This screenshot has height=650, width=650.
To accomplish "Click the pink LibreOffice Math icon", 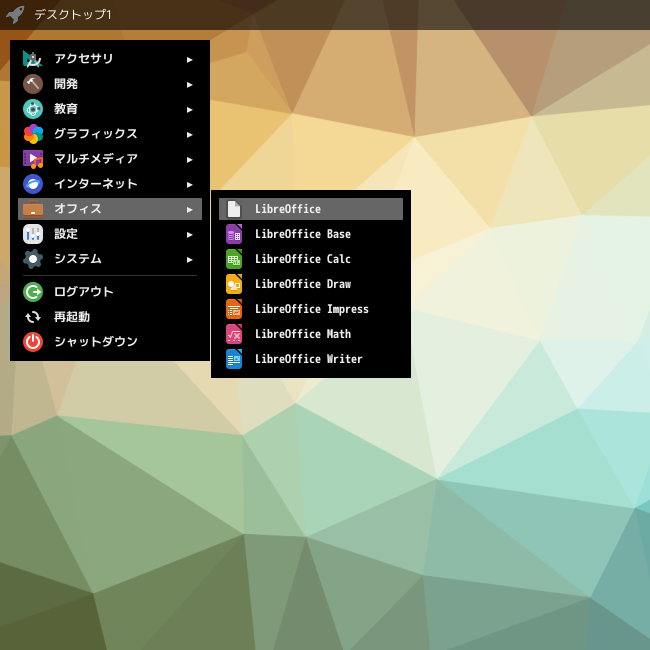I will tap(234, 334).
